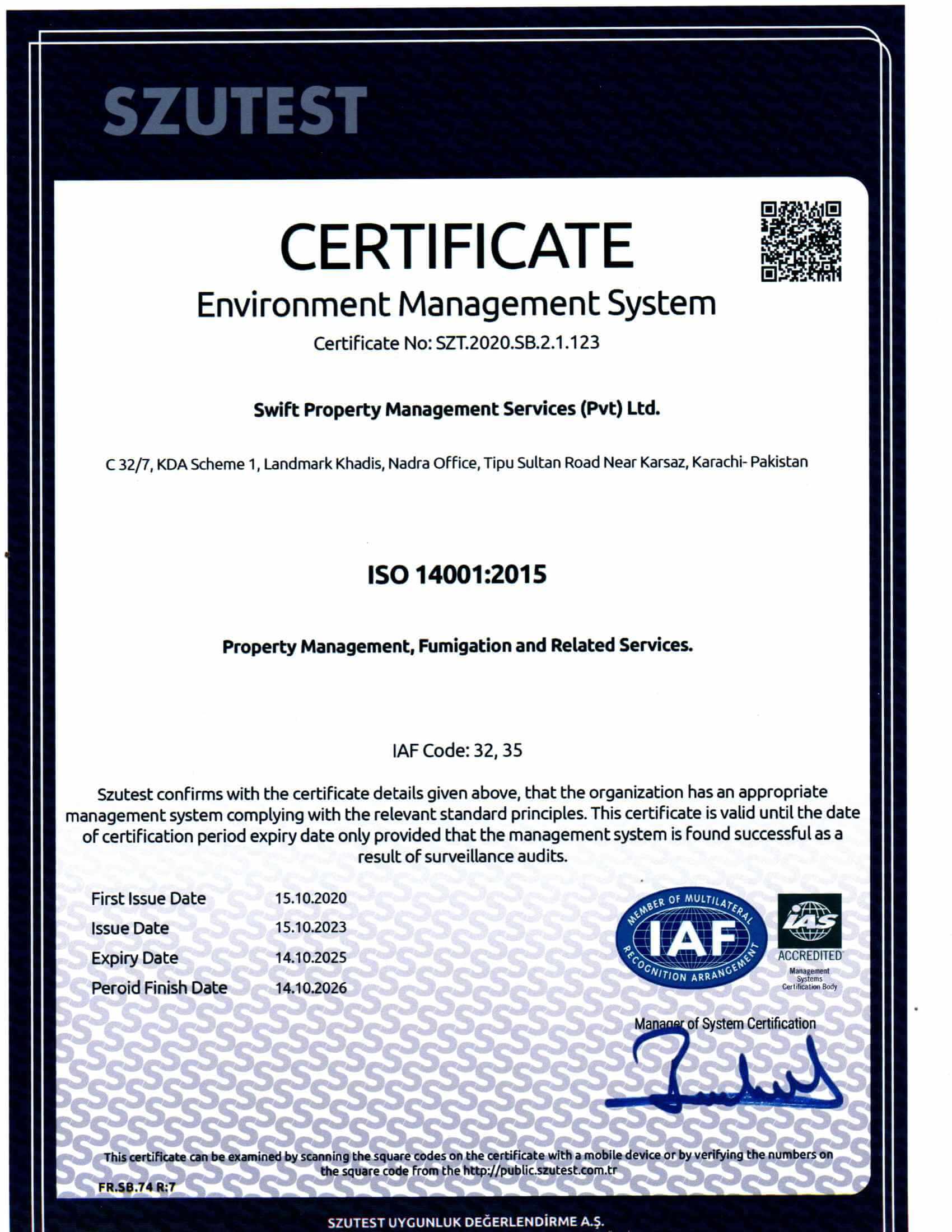Click Manager of System Certification text
Screen dimensions: 952x1232
coord(725,1024)
